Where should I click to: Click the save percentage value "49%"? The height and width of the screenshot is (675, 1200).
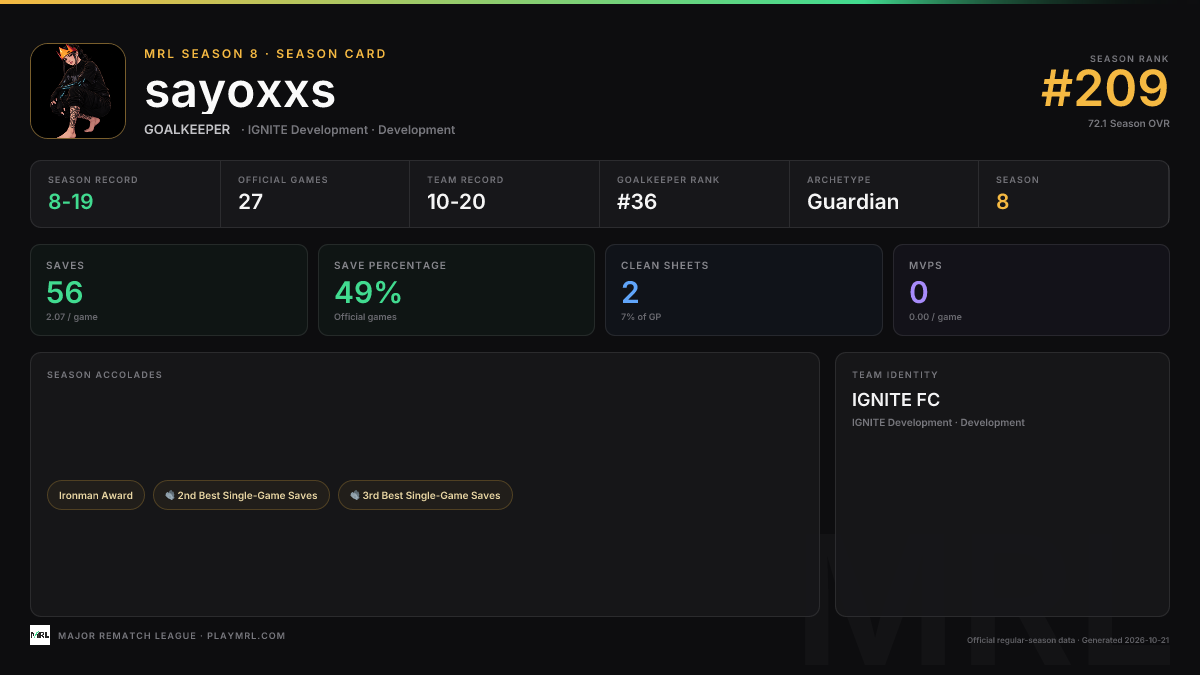[x=368, y=292]
